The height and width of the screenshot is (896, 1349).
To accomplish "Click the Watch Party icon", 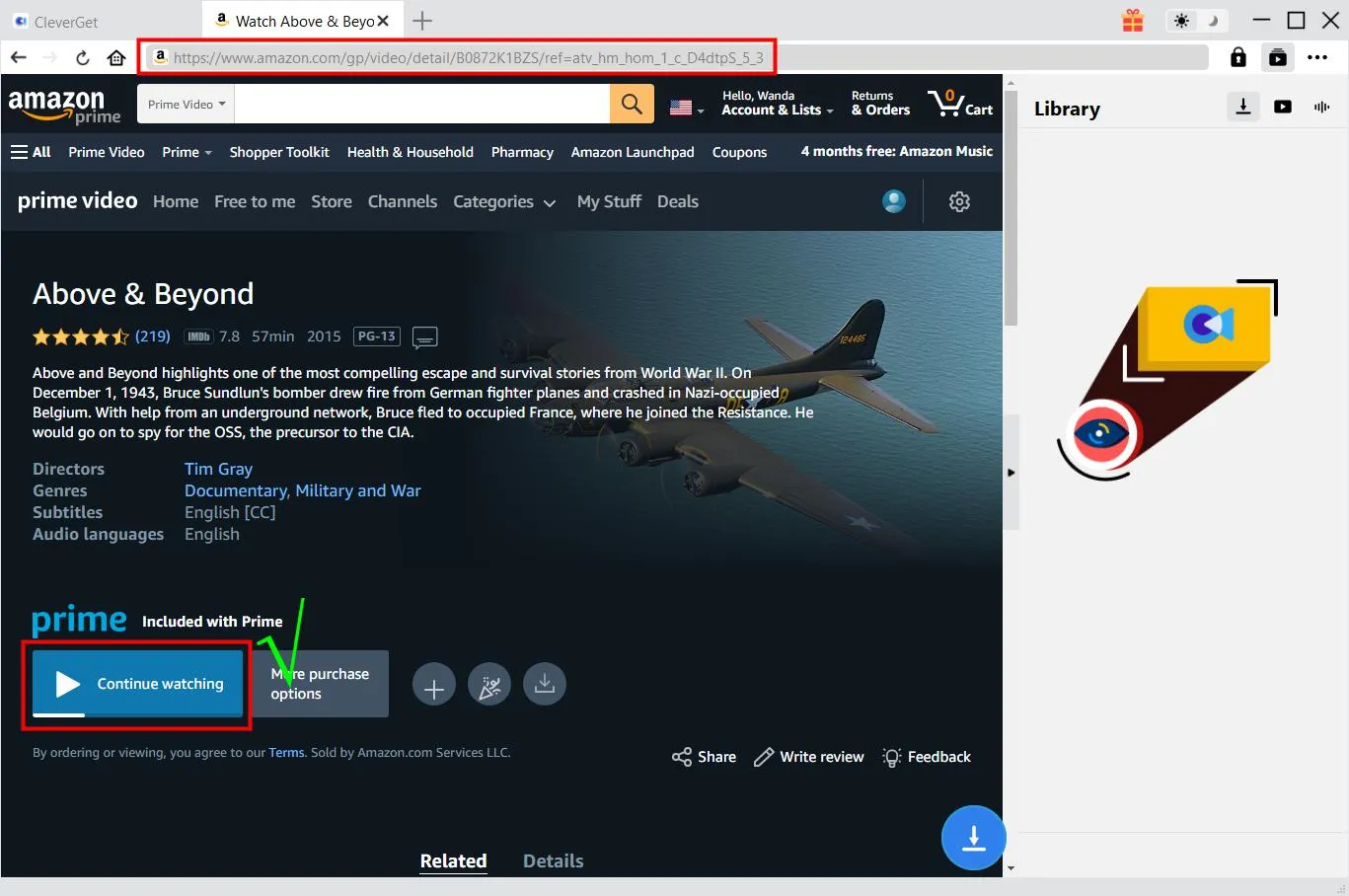I will (489, 686).
